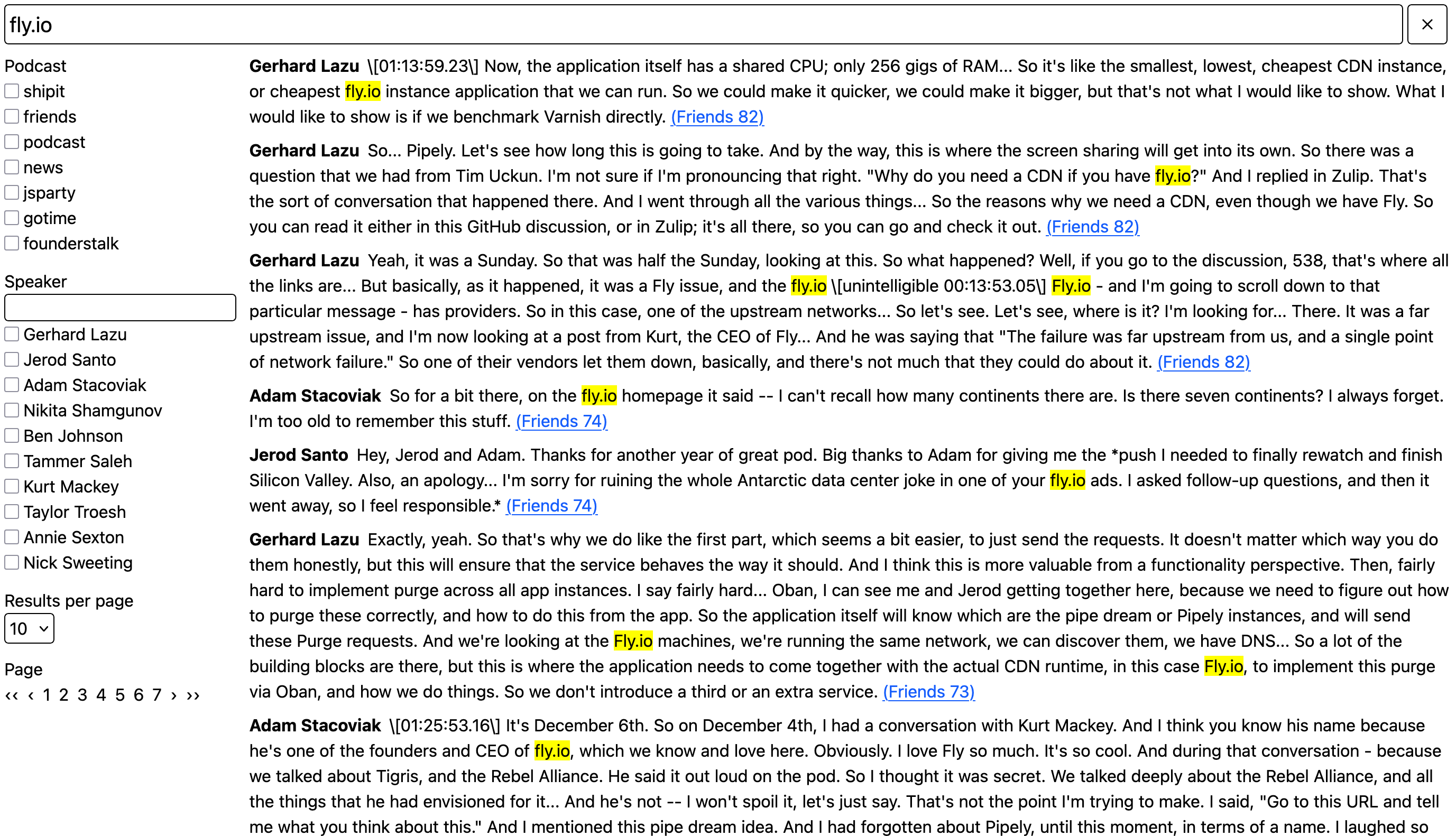Click the 'Speaker' filter heading
Screen dimensions: 1456x836
click(35, 282)
